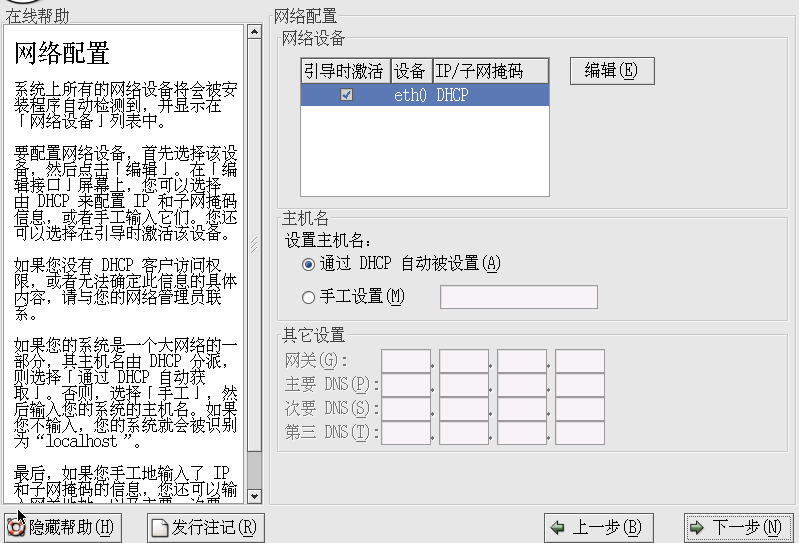This screenshot has height=543, width=799.
Task: Click the second 网关 octet field
Action: click(x=464, y=361)
